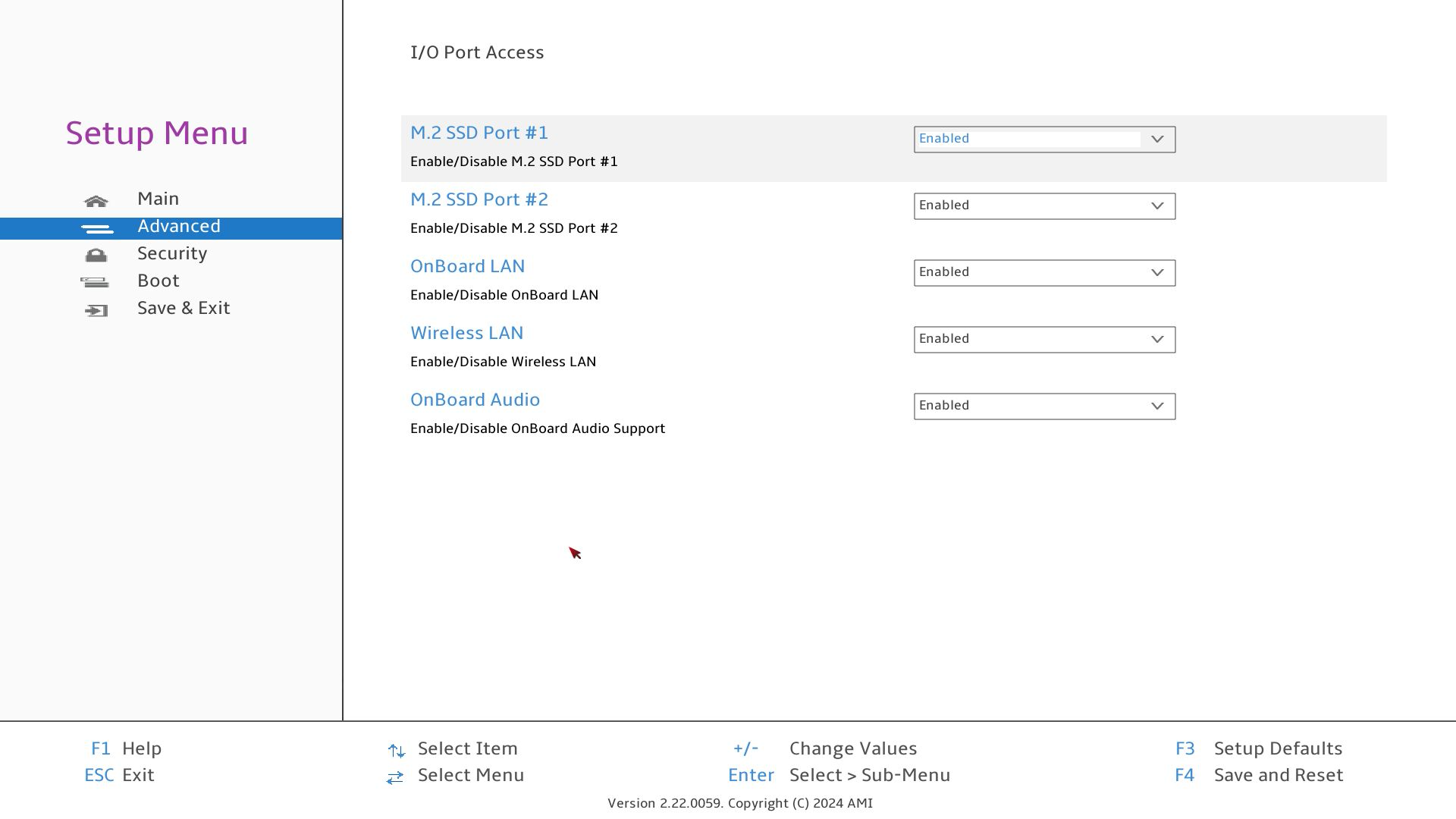The width and height of the screenshot is (1456, 819).
Task: Click the ESC Exit option
Action: pyautogui.click(x=121, y=775)
